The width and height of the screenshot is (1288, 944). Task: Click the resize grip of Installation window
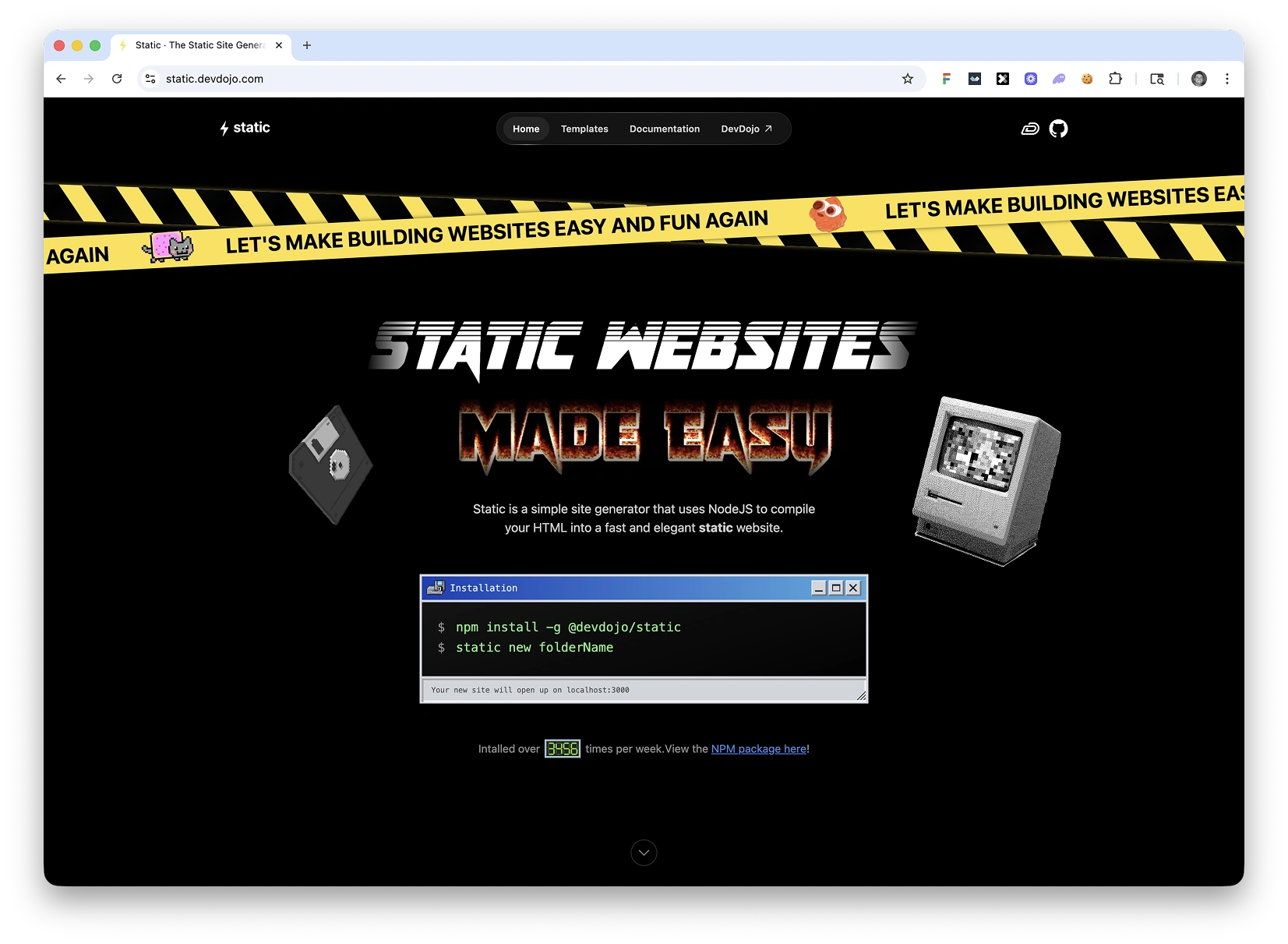(x=861, y=695)
